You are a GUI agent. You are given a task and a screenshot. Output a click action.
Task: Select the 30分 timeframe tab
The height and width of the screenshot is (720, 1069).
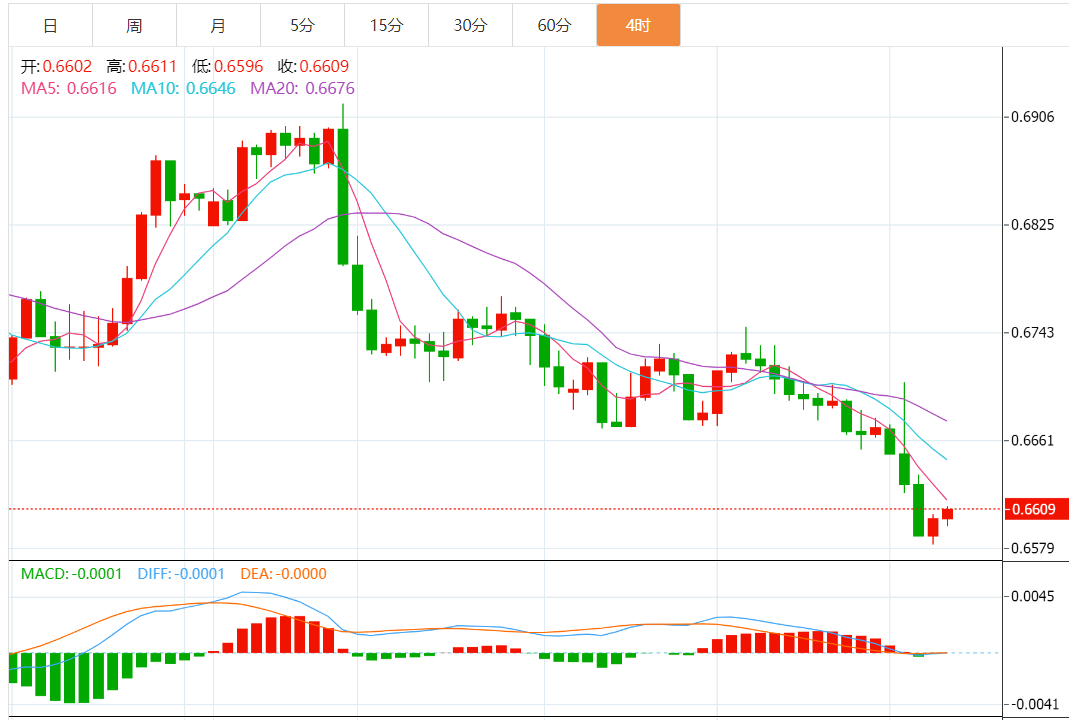(x=470, y=25)
